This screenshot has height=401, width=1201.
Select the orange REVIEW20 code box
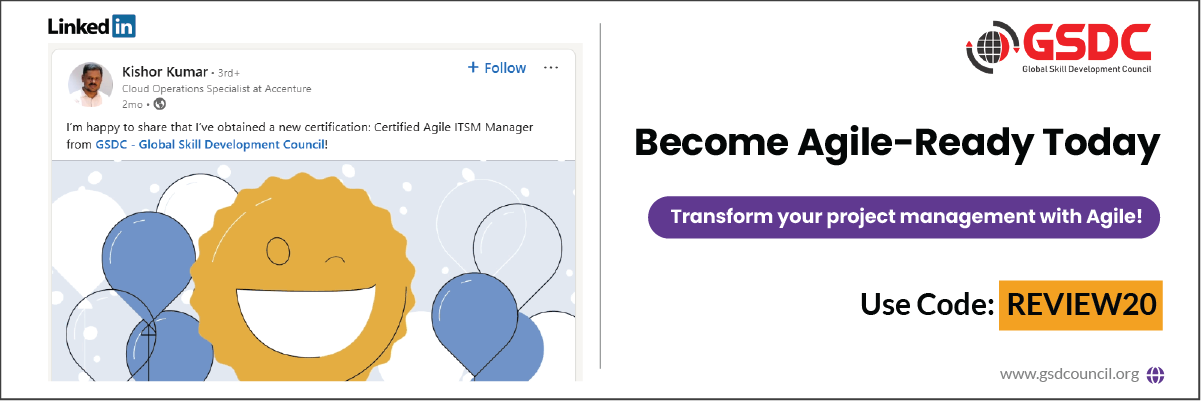tap(1080, 305)
